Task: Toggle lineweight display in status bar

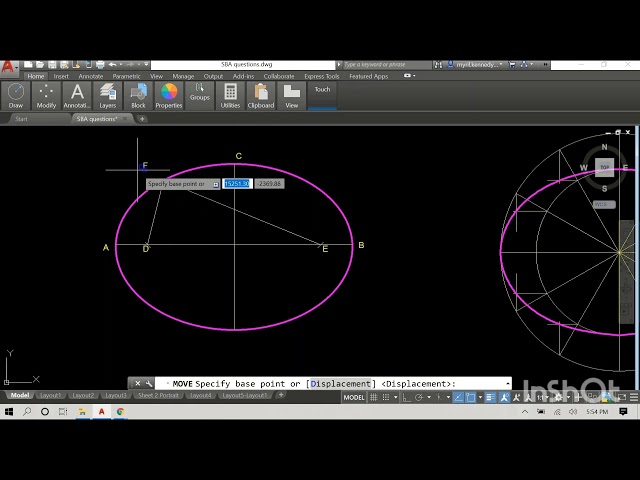Action: click(490, 397)
